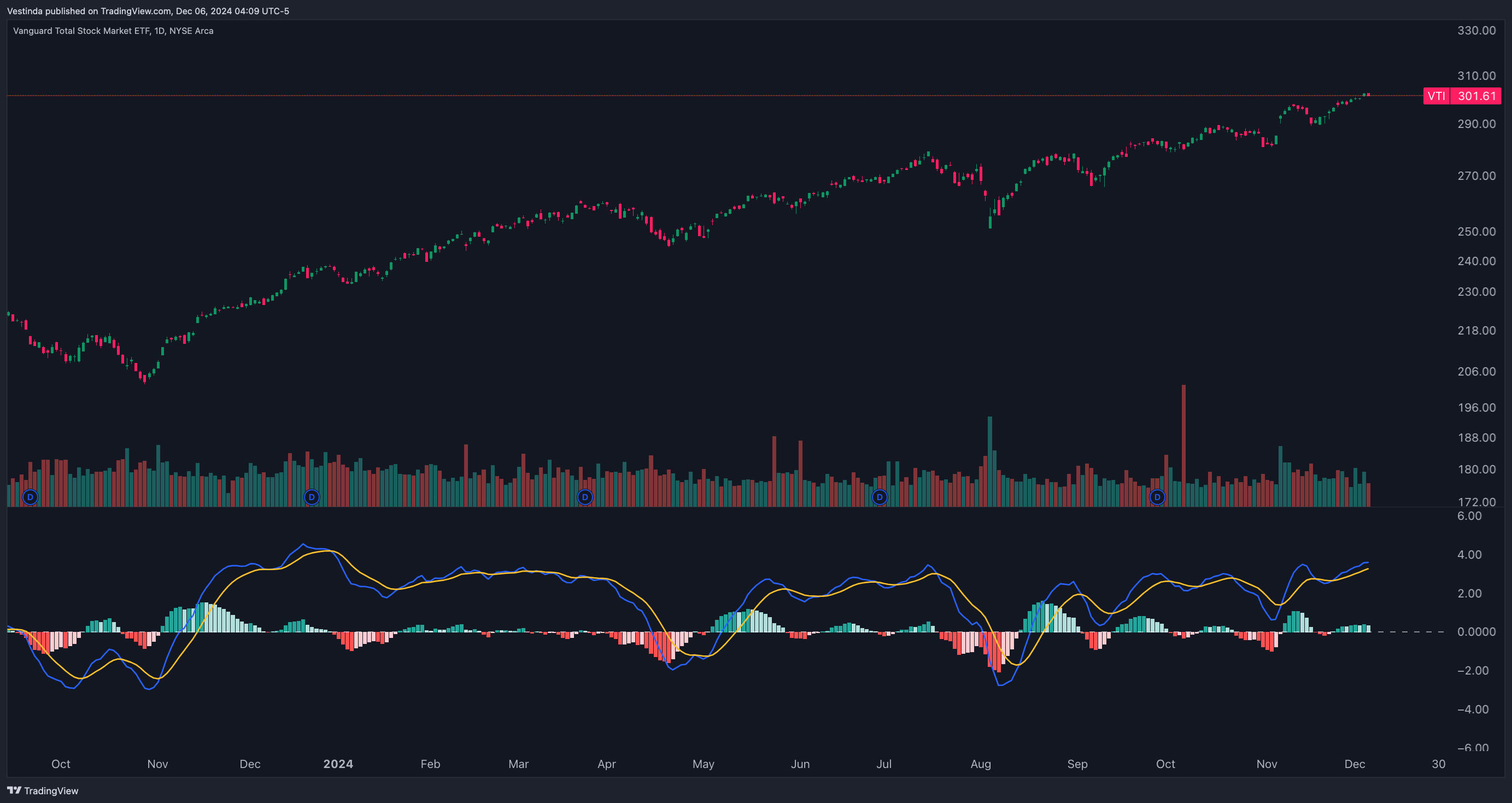The image size is (1512, 803).
Task: Click the dividend marker near October 2023
Action: tap(30, 497)
